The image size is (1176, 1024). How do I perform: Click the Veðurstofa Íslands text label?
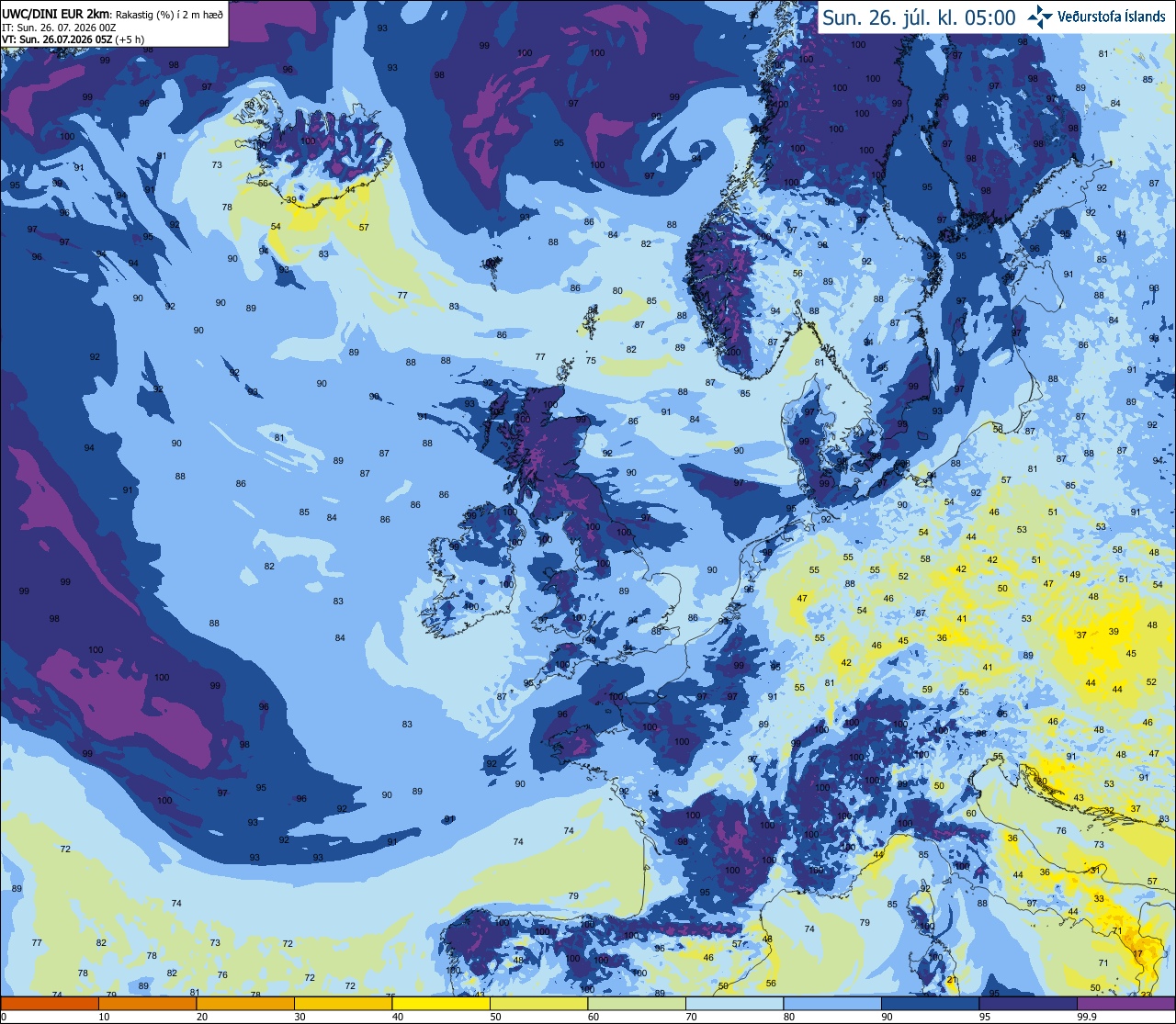click(1111, 17)
